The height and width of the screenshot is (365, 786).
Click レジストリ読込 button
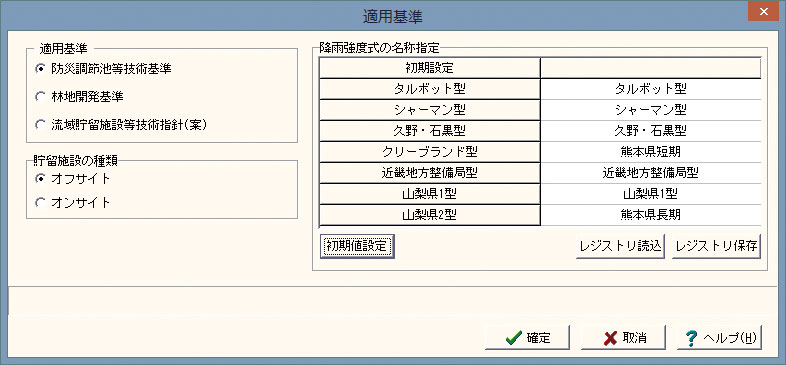[x=620, y=246]
